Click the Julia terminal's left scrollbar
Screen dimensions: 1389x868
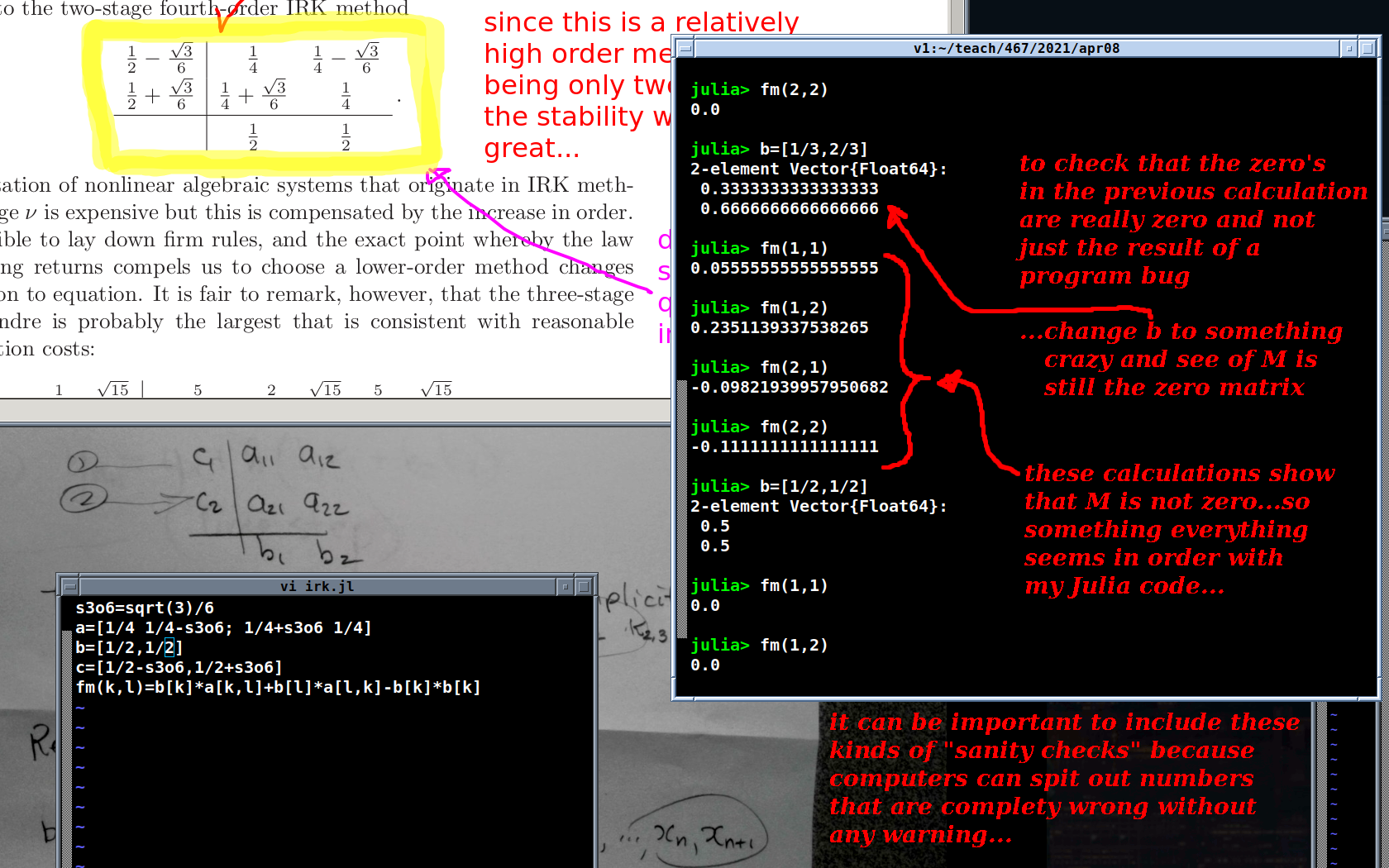pyautogui.click(x=682, y=496)
